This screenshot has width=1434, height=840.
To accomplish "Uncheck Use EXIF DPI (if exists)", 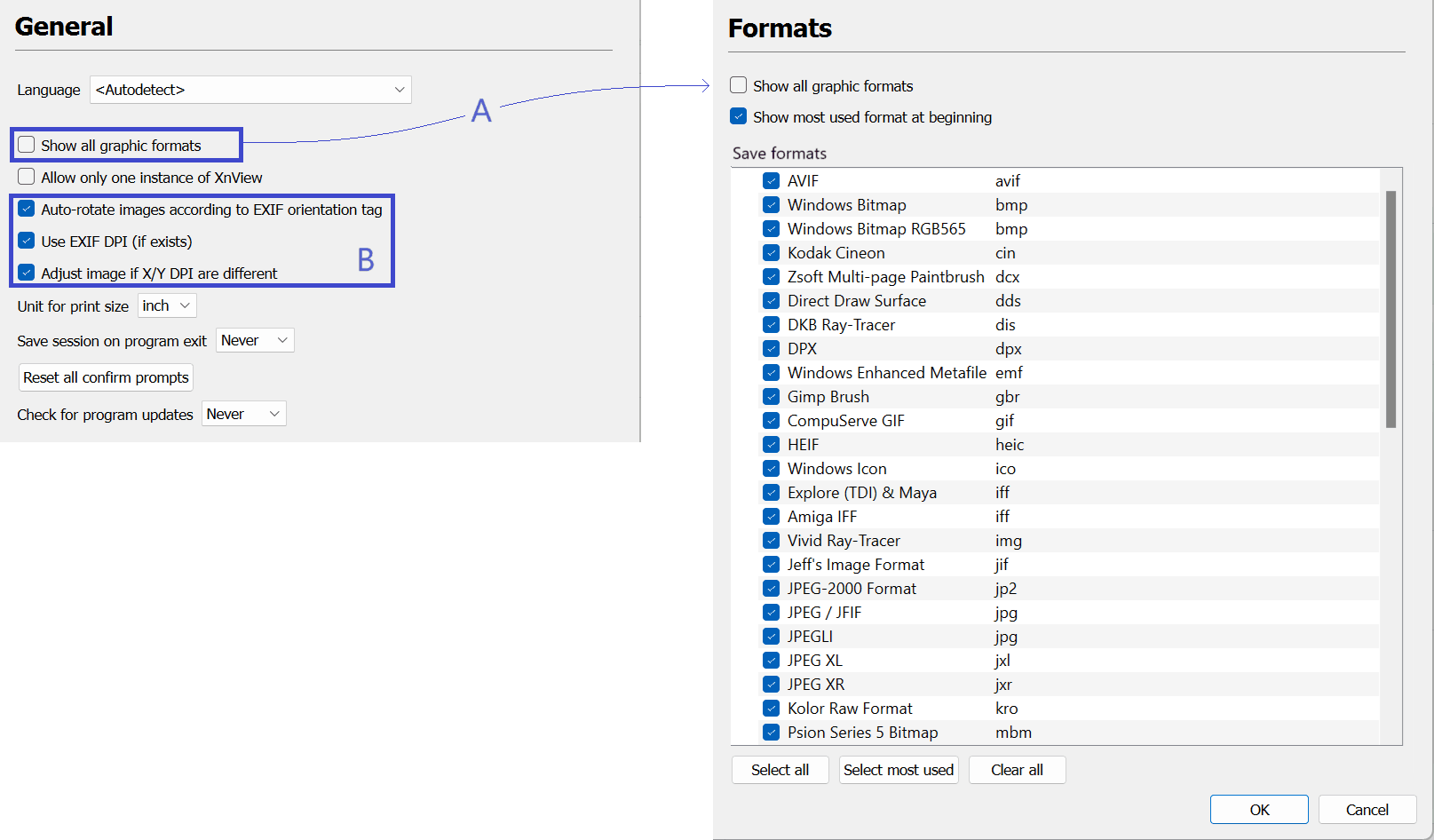I will [27, 241].
